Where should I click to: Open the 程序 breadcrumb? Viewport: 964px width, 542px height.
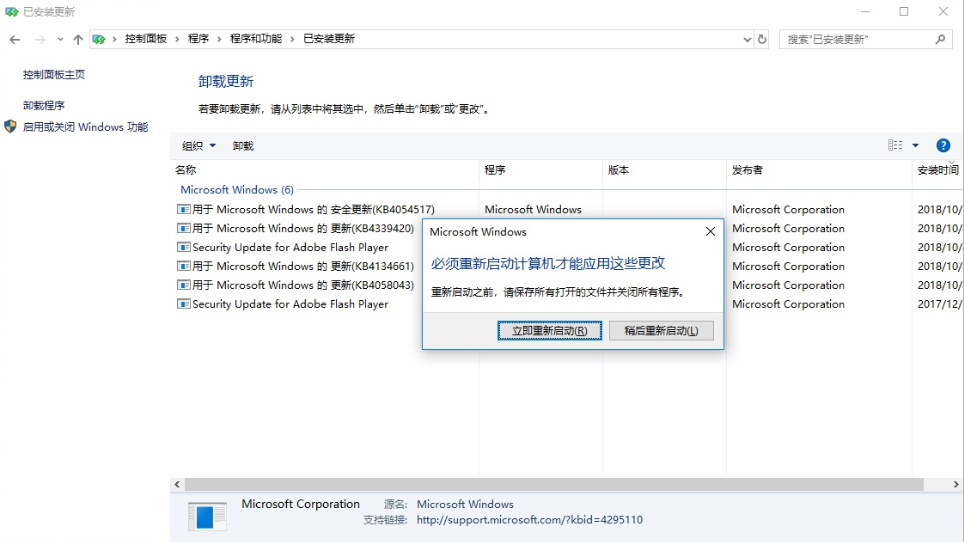point(198,39)
